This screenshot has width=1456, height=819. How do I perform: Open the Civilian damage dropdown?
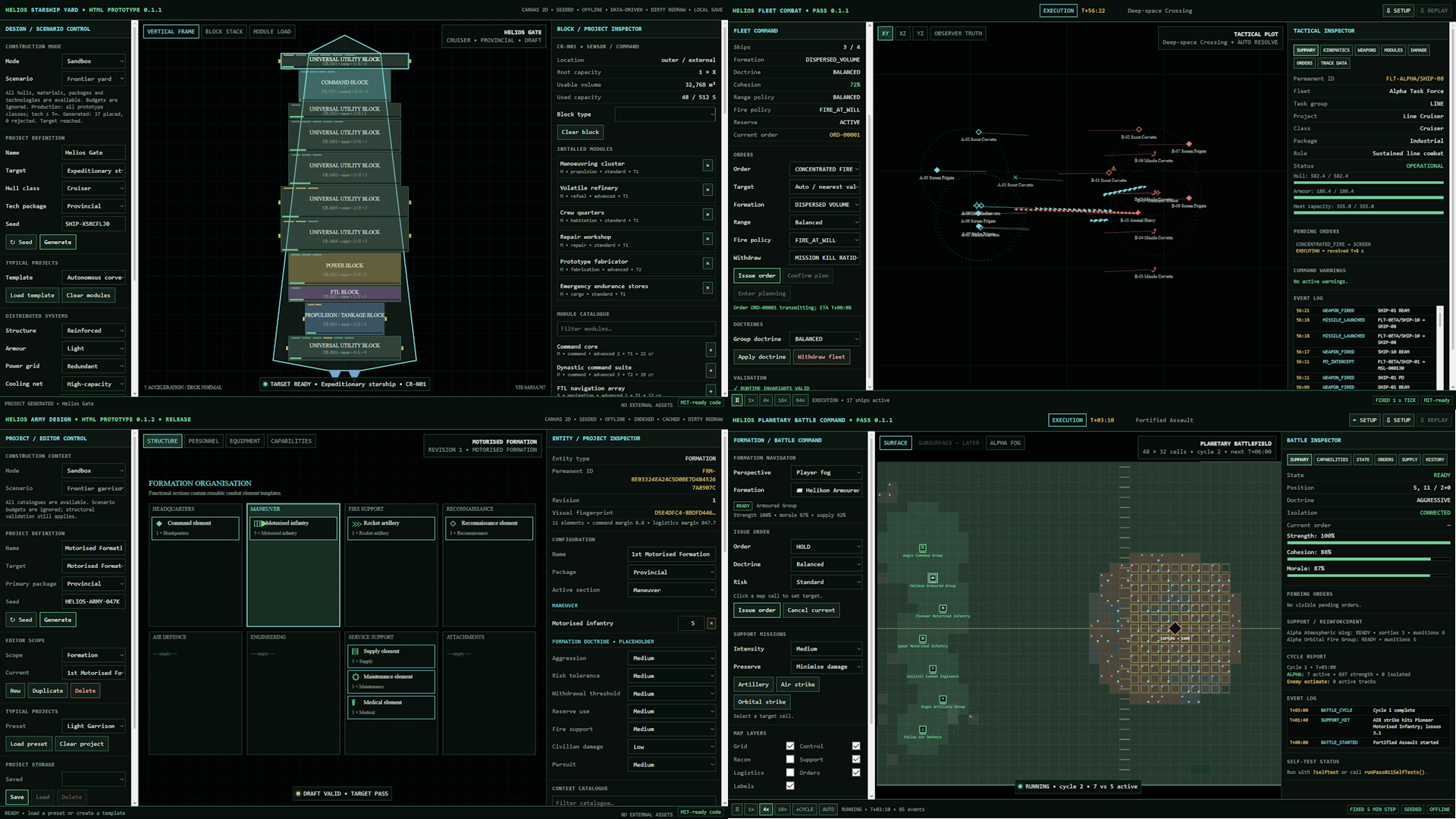[672, 747]
